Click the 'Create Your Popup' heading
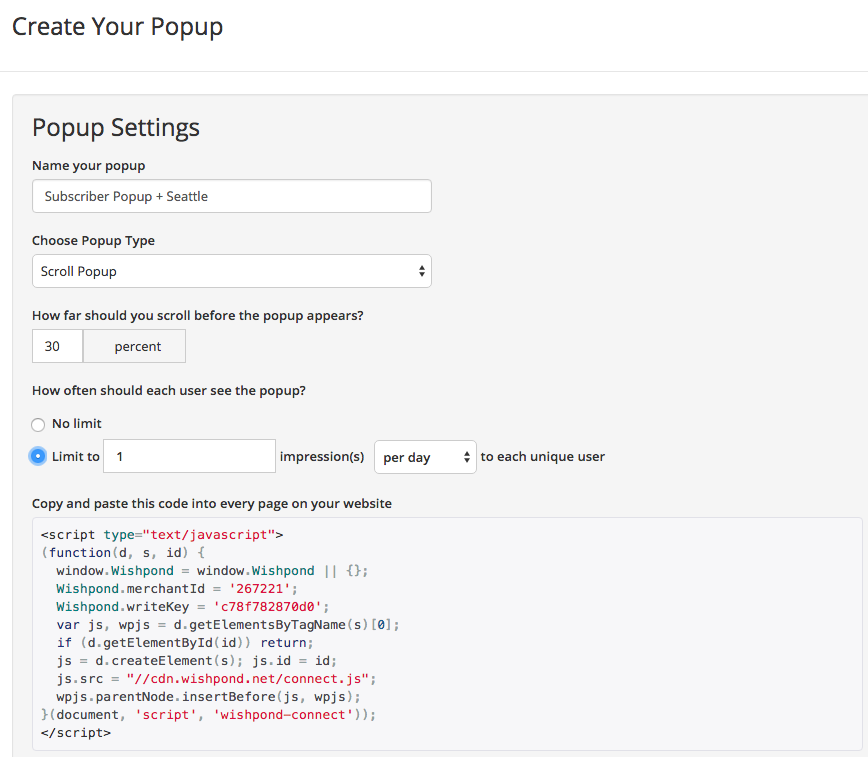868x757 pixels. click(x=117, y=27)
